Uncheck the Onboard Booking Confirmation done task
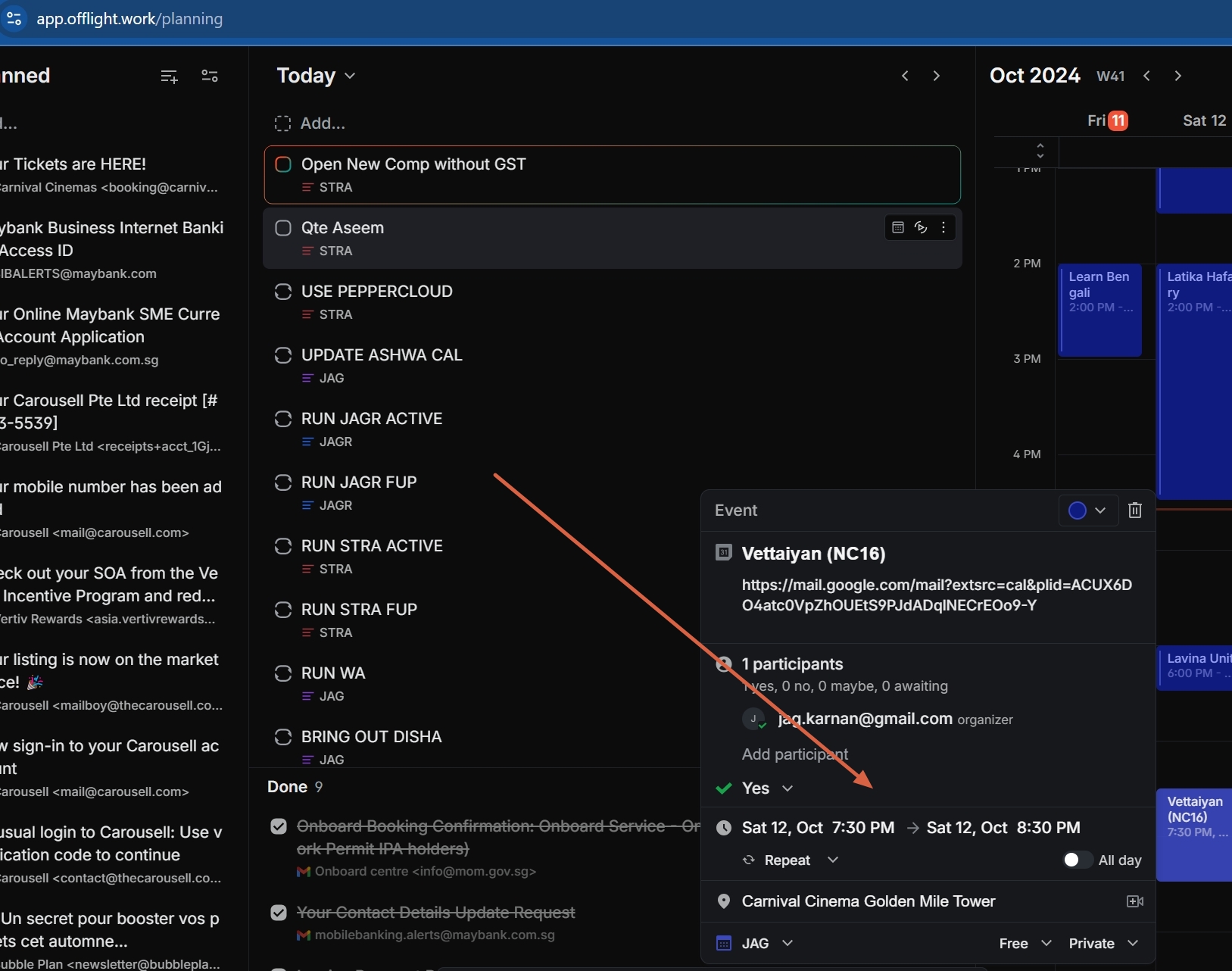This screenshot has height=971, width=1232. click(279, 826)
